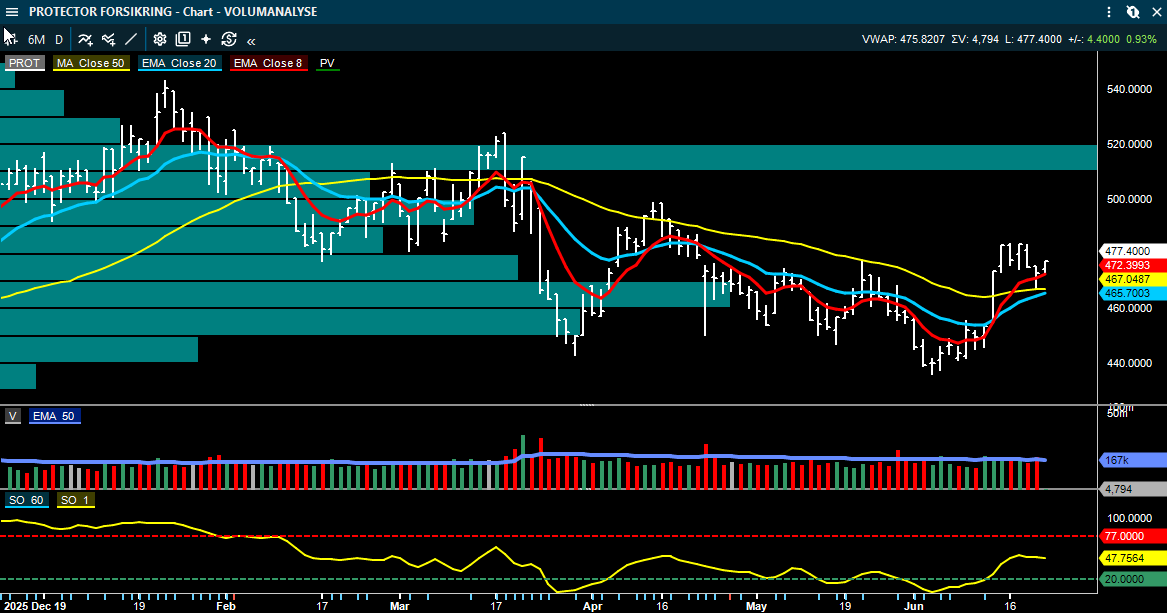Click the sparkle star toolbar icon

click(205, 39)
